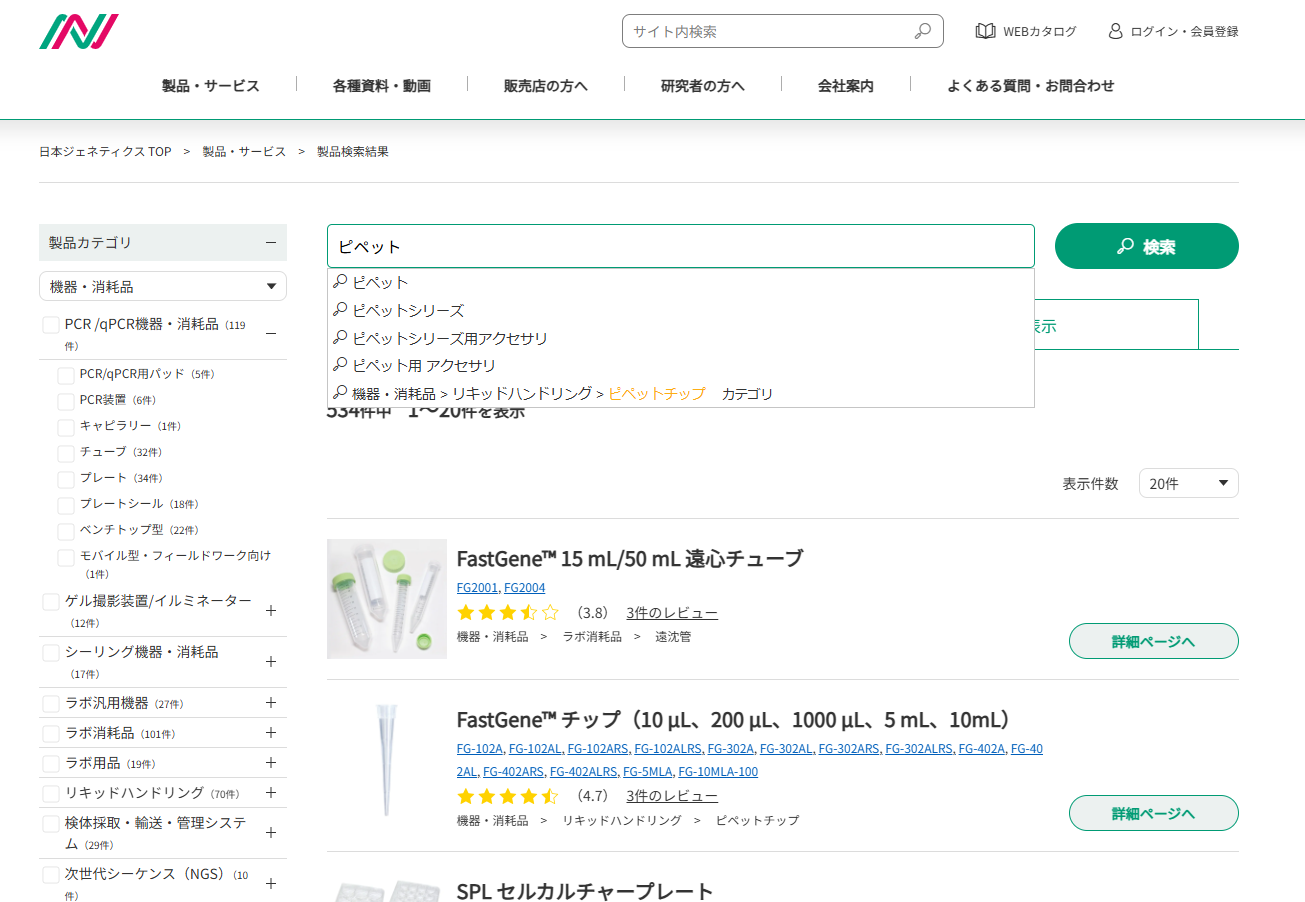This screenshot has height=902, width=1305.
Task: Check ラボ汎用機器 checkbox
Action: click(x=51, y=704)
